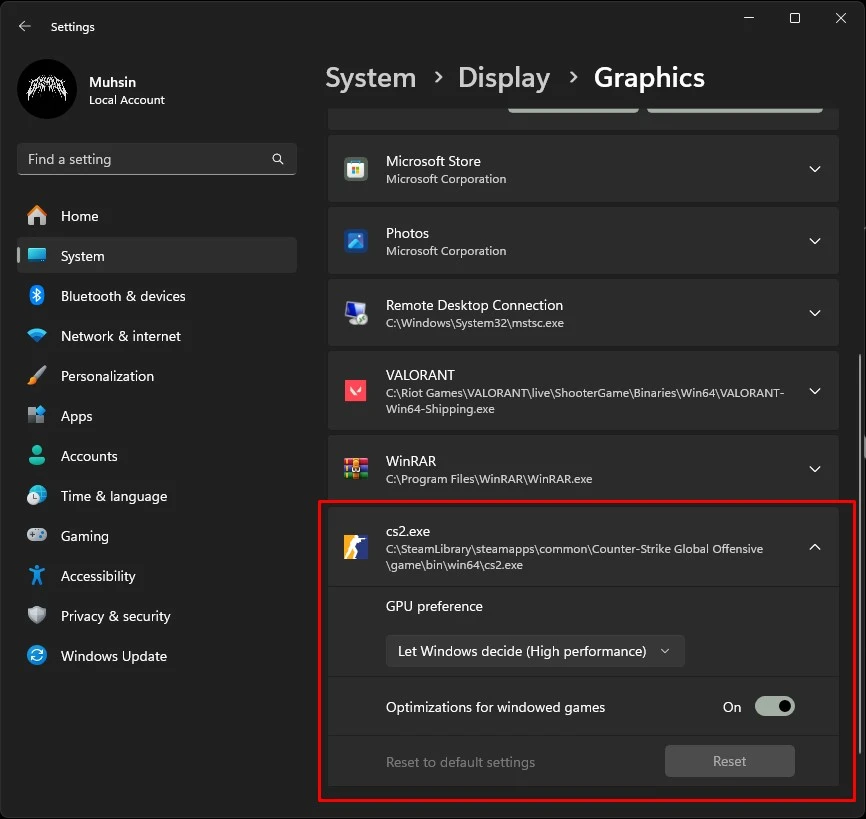Navigate to Display in breadcrumb

504,78
